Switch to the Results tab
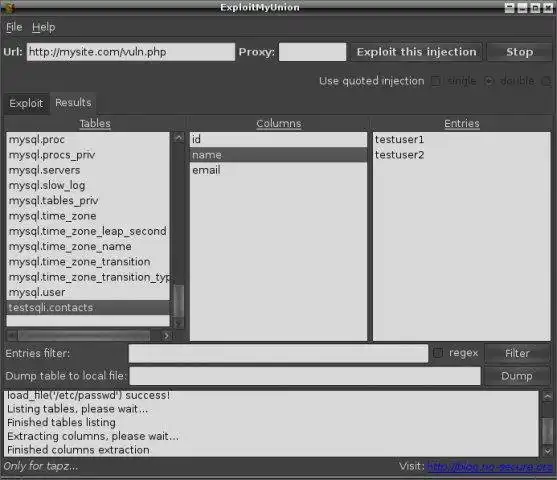This screenshot has height=480, width=557. pyautogui.click(x=73, y=103)
